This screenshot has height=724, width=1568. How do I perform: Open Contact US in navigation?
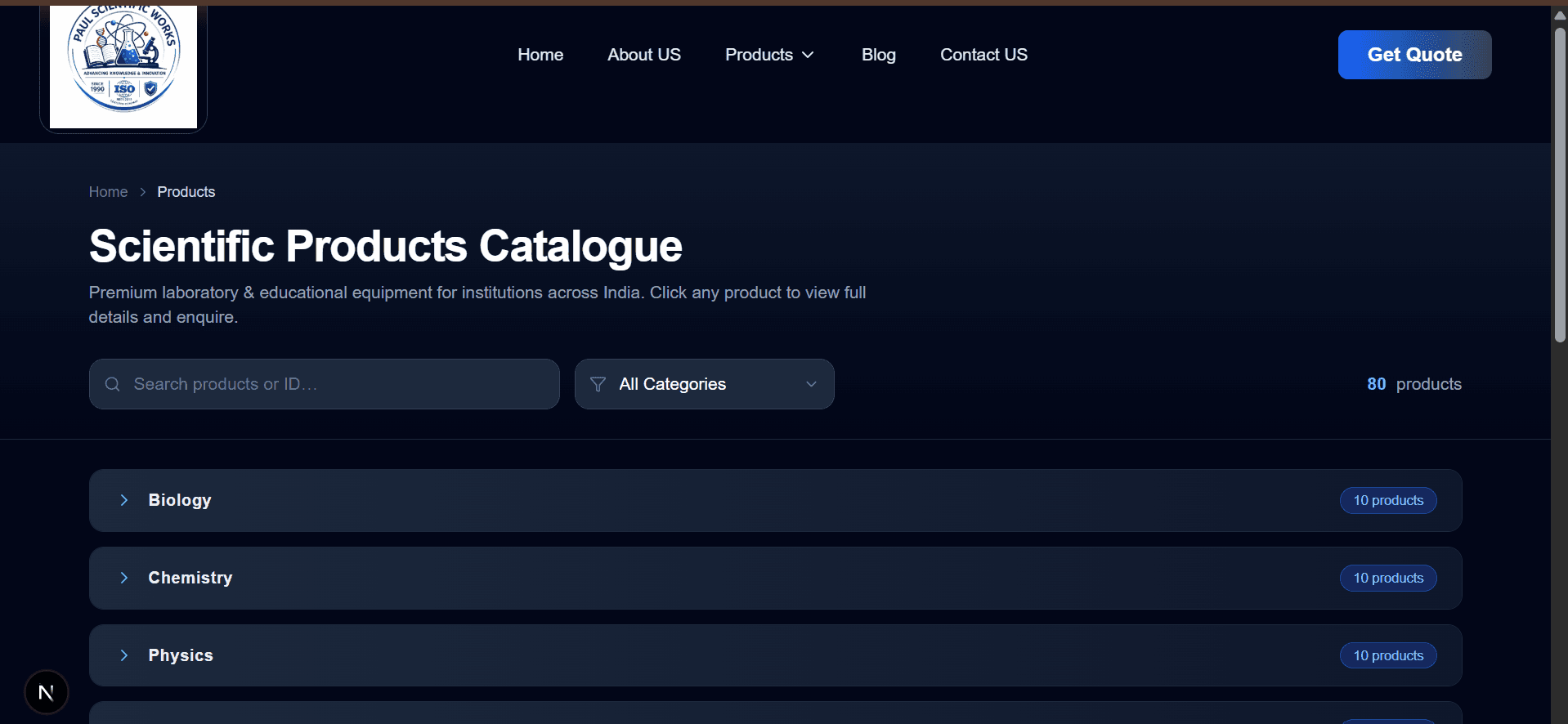coord(983,55)
